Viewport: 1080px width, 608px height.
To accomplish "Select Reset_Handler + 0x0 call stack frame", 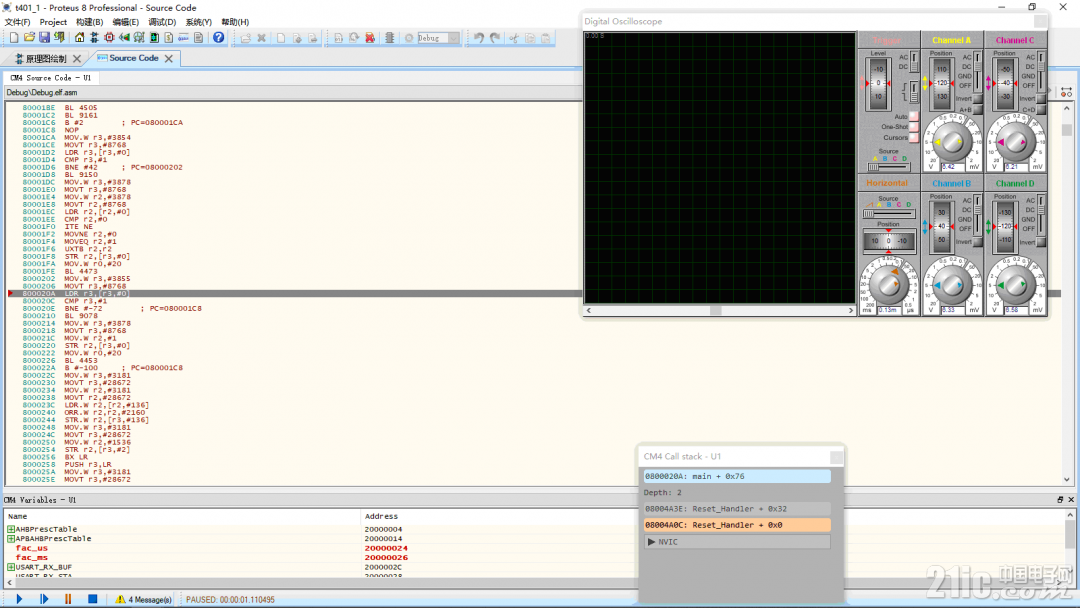I will (x=736, y=525).
